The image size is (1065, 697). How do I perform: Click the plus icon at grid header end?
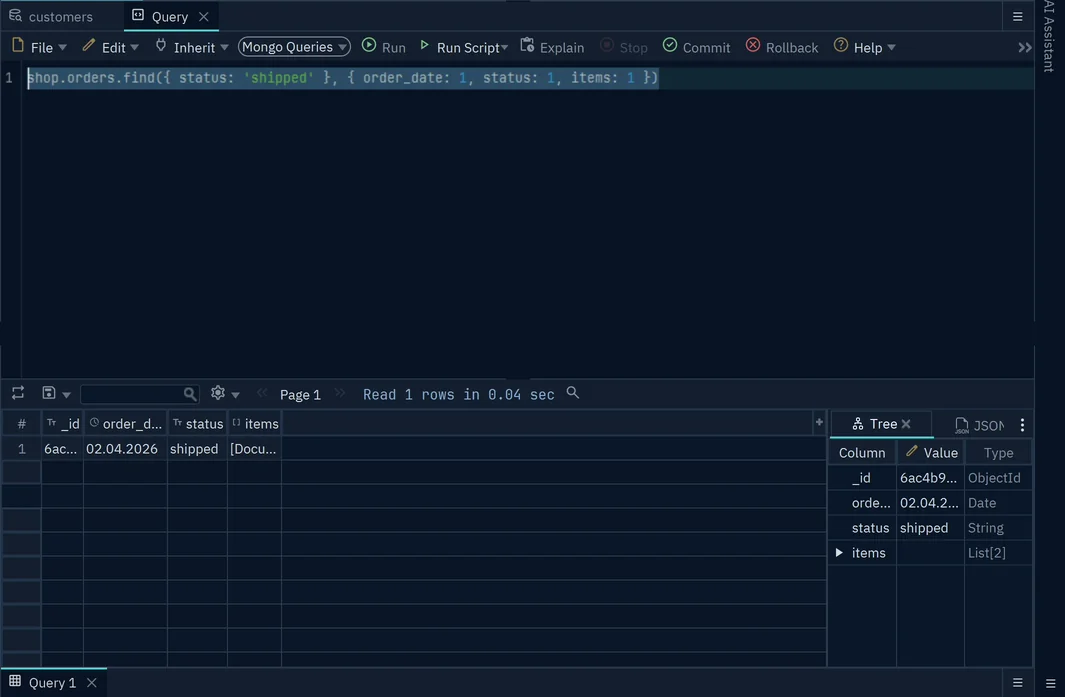point(819,423)
